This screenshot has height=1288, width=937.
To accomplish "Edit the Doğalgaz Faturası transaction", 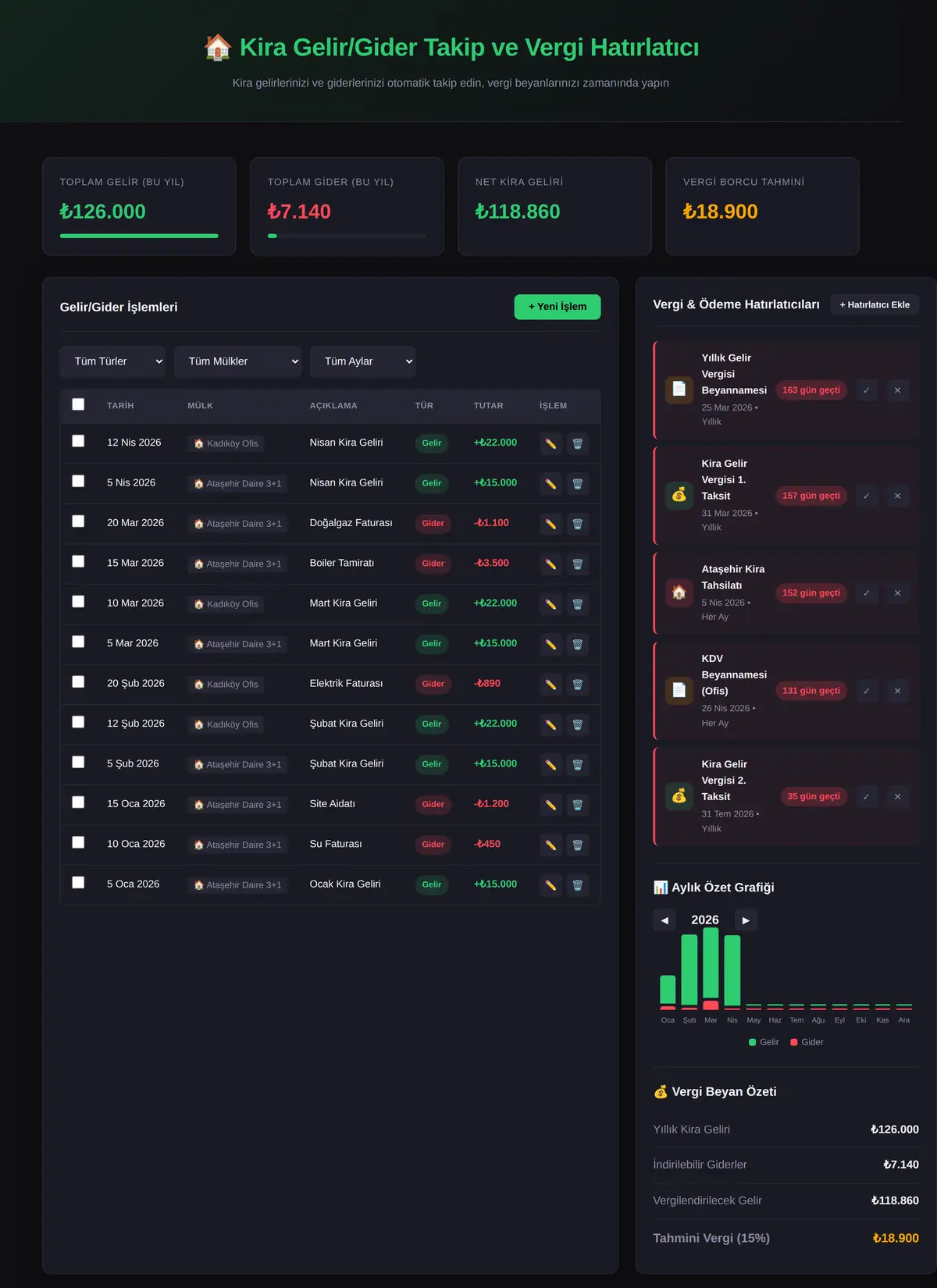I will point(550,524).
